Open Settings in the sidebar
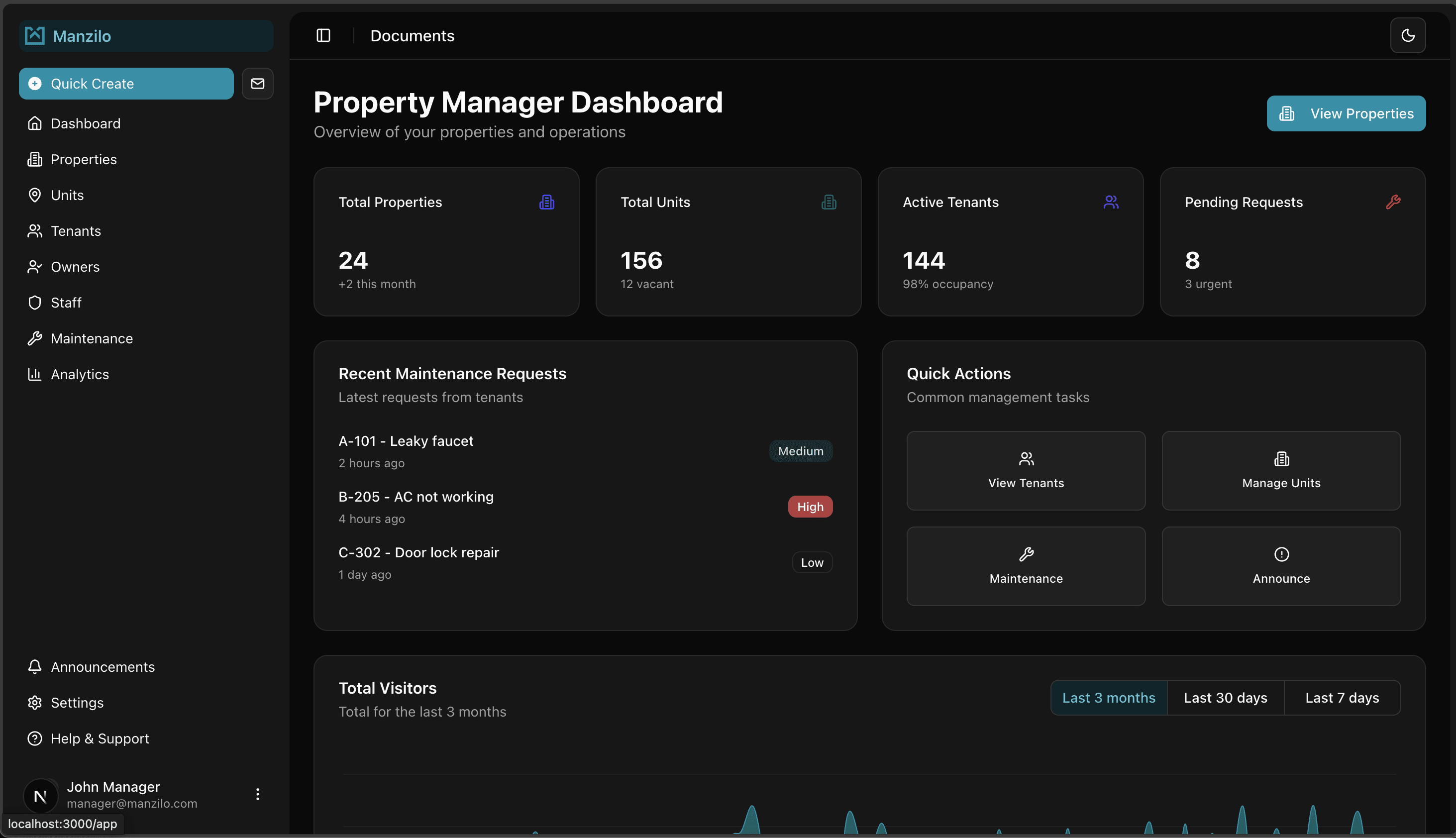Image resolution: width=1456 pixels, height=838 pixels. [x=77, y=703]
